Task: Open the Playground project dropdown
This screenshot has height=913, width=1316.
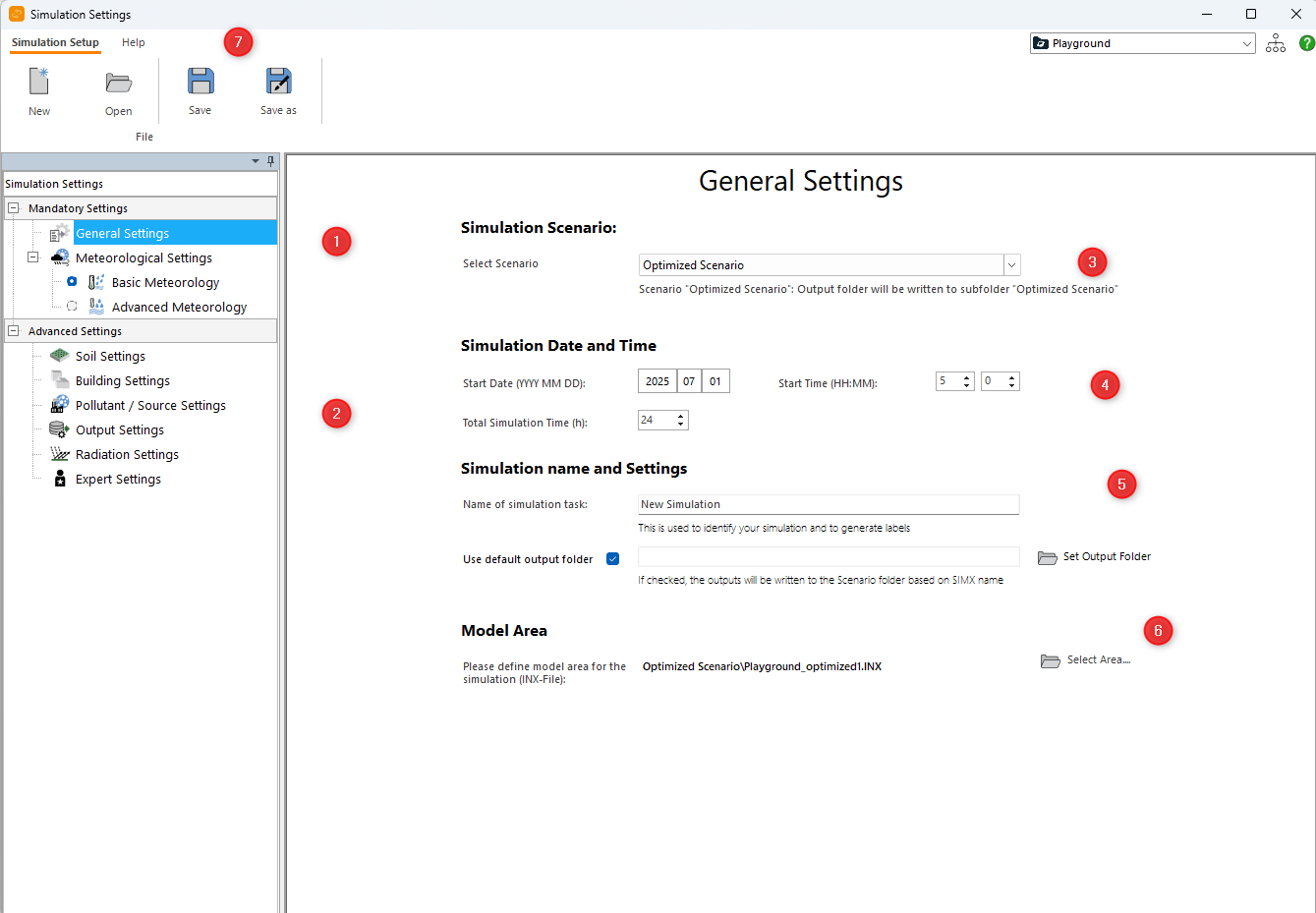Action: [x=1246, y=43]
